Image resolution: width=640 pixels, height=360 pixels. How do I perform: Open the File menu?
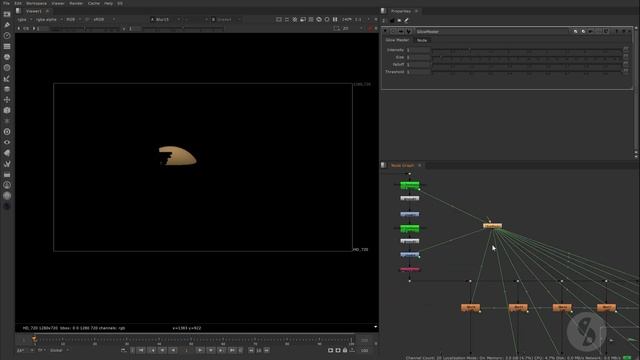7,3
